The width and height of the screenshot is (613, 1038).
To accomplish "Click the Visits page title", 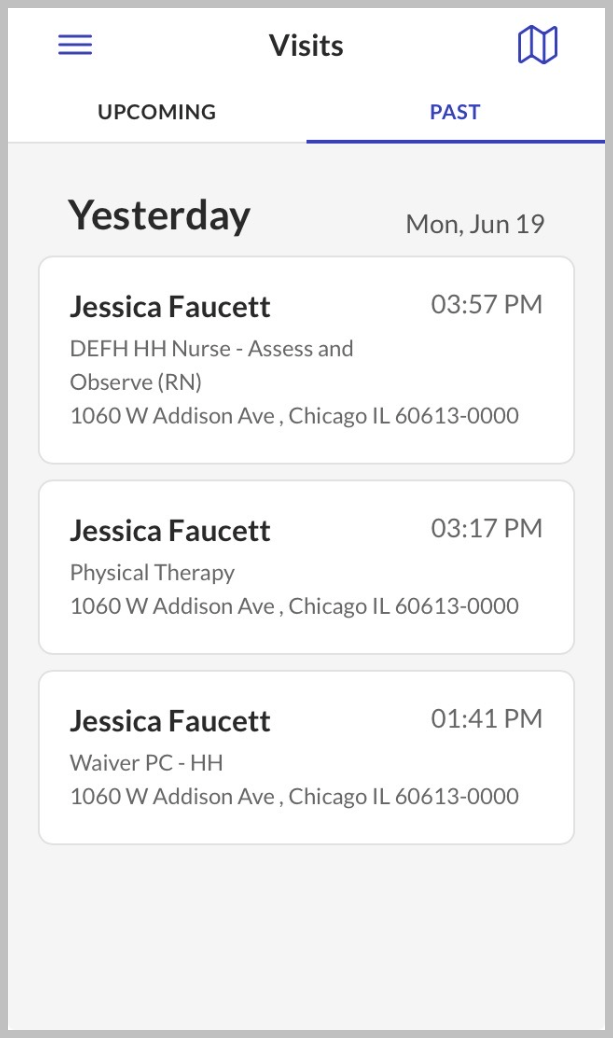I will click(x=306, y=45).
